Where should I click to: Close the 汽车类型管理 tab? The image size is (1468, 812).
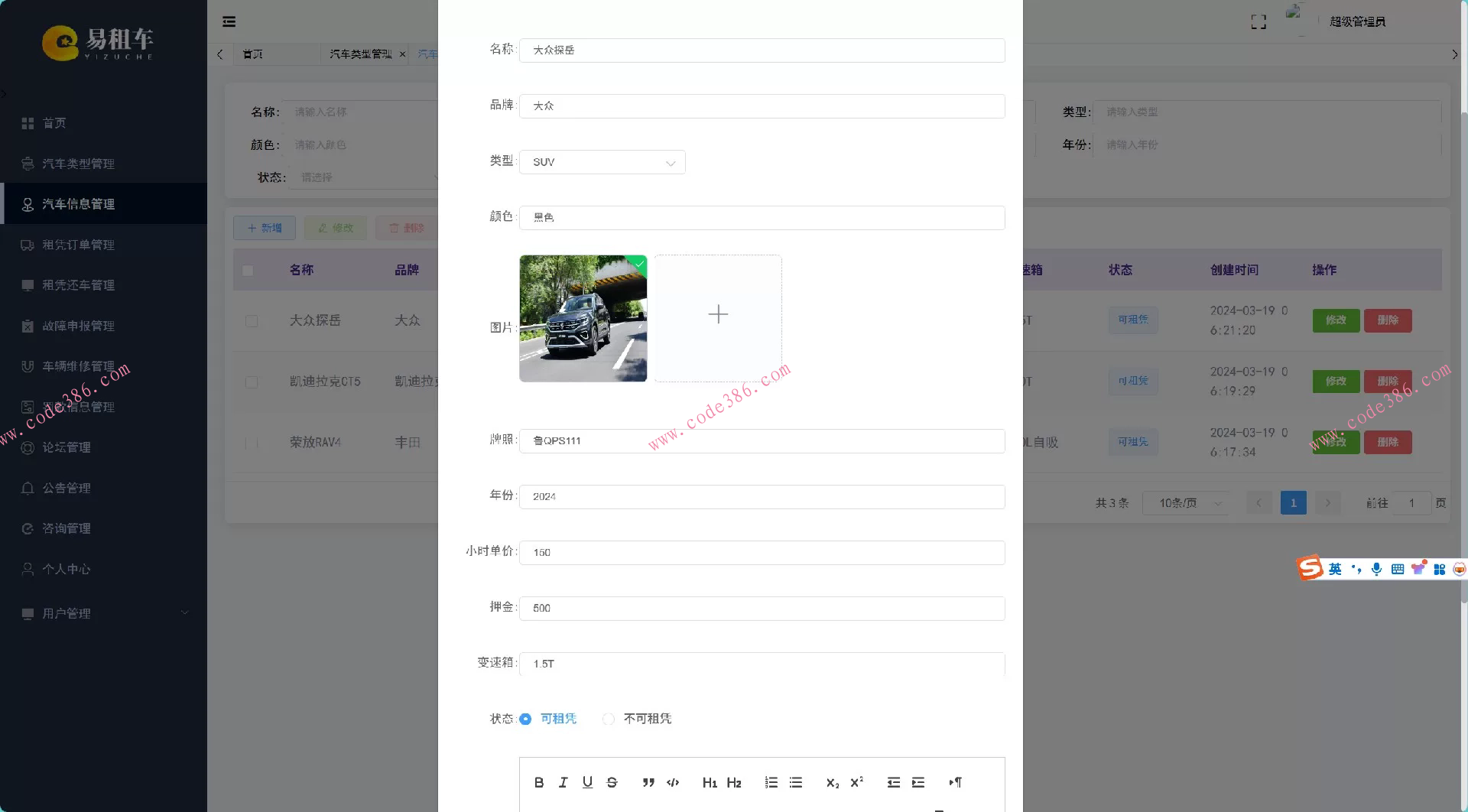pos(403,54)
